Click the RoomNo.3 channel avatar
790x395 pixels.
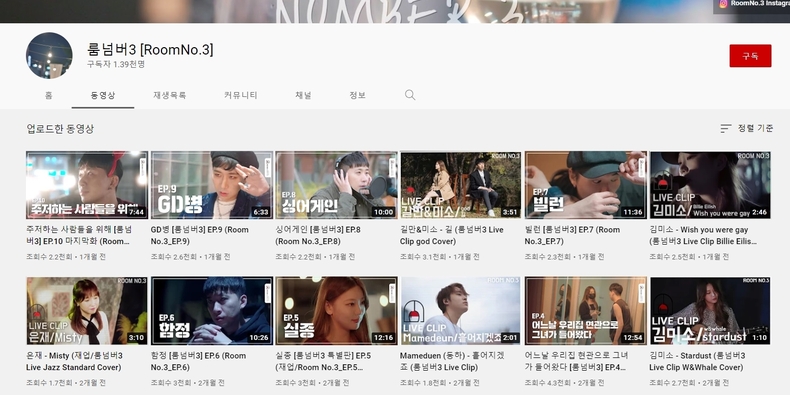click(49, 55)
